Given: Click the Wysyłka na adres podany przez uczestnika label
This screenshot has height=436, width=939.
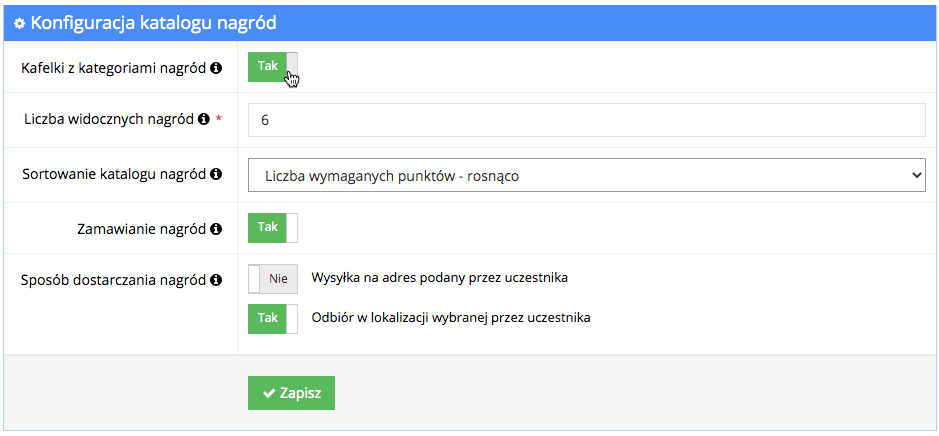Looking at the screenshot, I should click(440, 278).
